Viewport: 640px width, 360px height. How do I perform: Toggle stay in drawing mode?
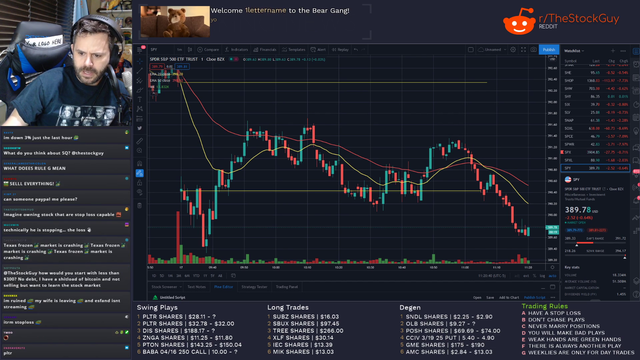click(140, 173)
